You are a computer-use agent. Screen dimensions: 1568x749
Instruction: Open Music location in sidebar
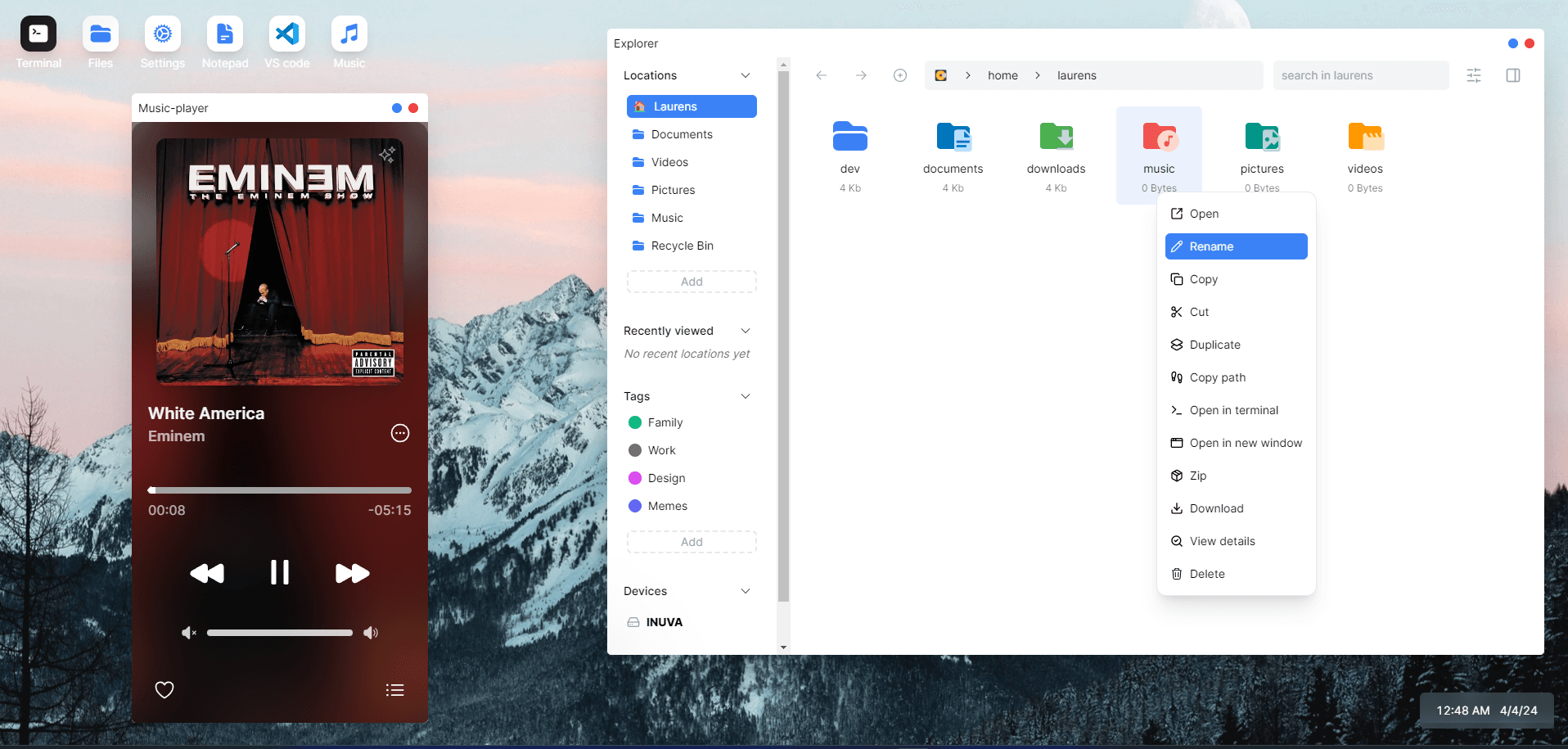coord(692,218)
